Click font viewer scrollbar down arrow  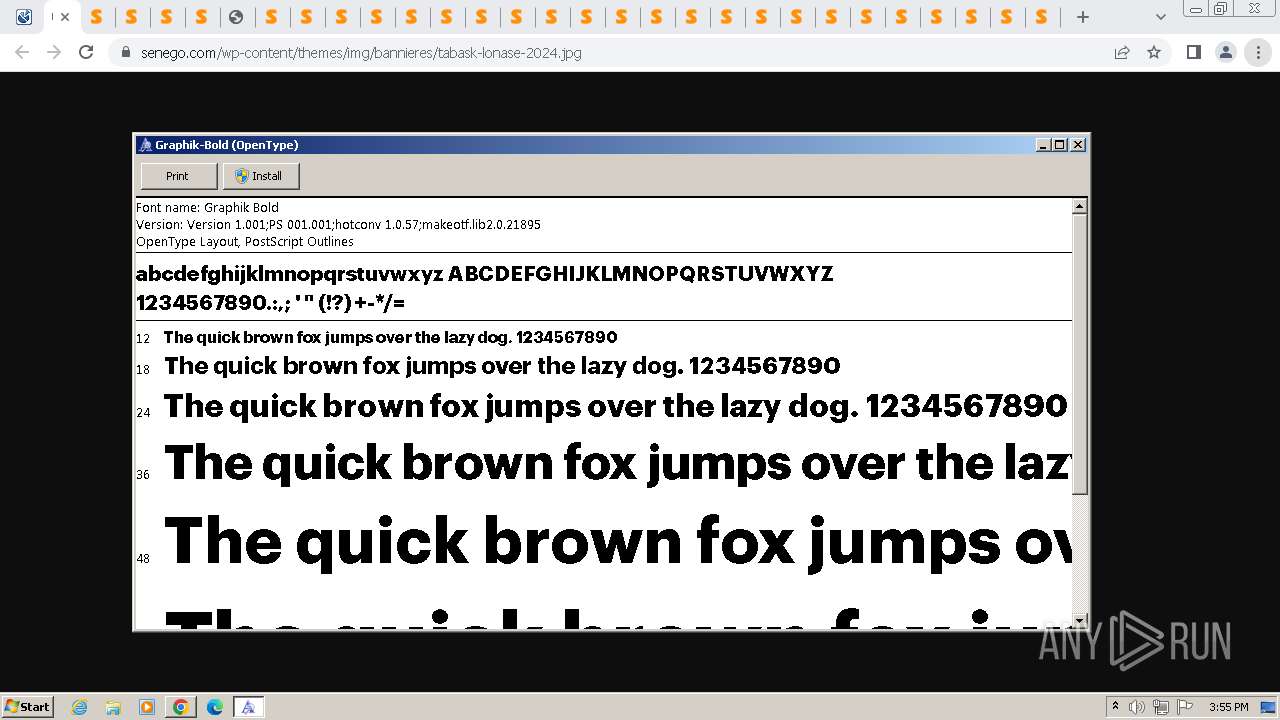(1080, 620)
